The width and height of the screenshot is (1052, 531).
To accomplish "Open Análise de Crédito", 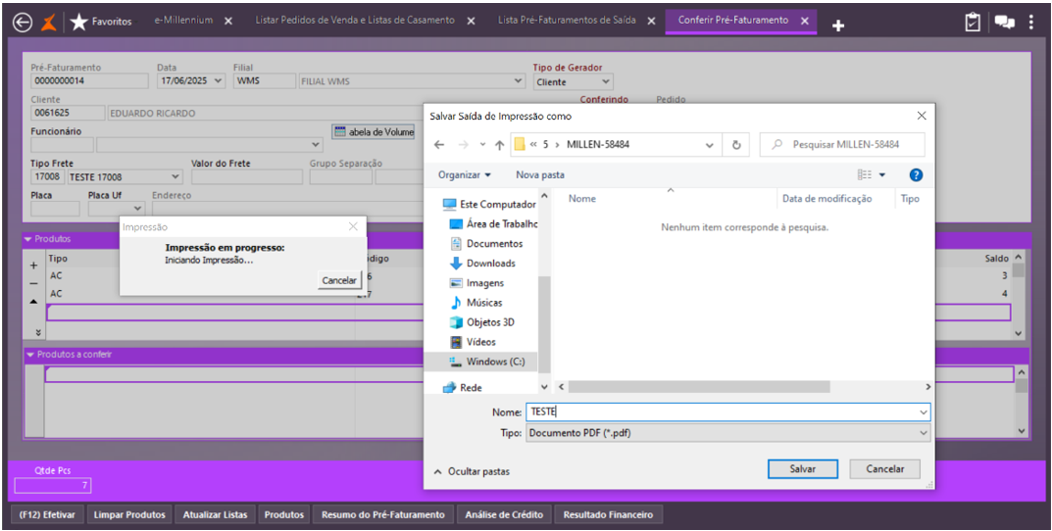I will click(x=504, y=515).
